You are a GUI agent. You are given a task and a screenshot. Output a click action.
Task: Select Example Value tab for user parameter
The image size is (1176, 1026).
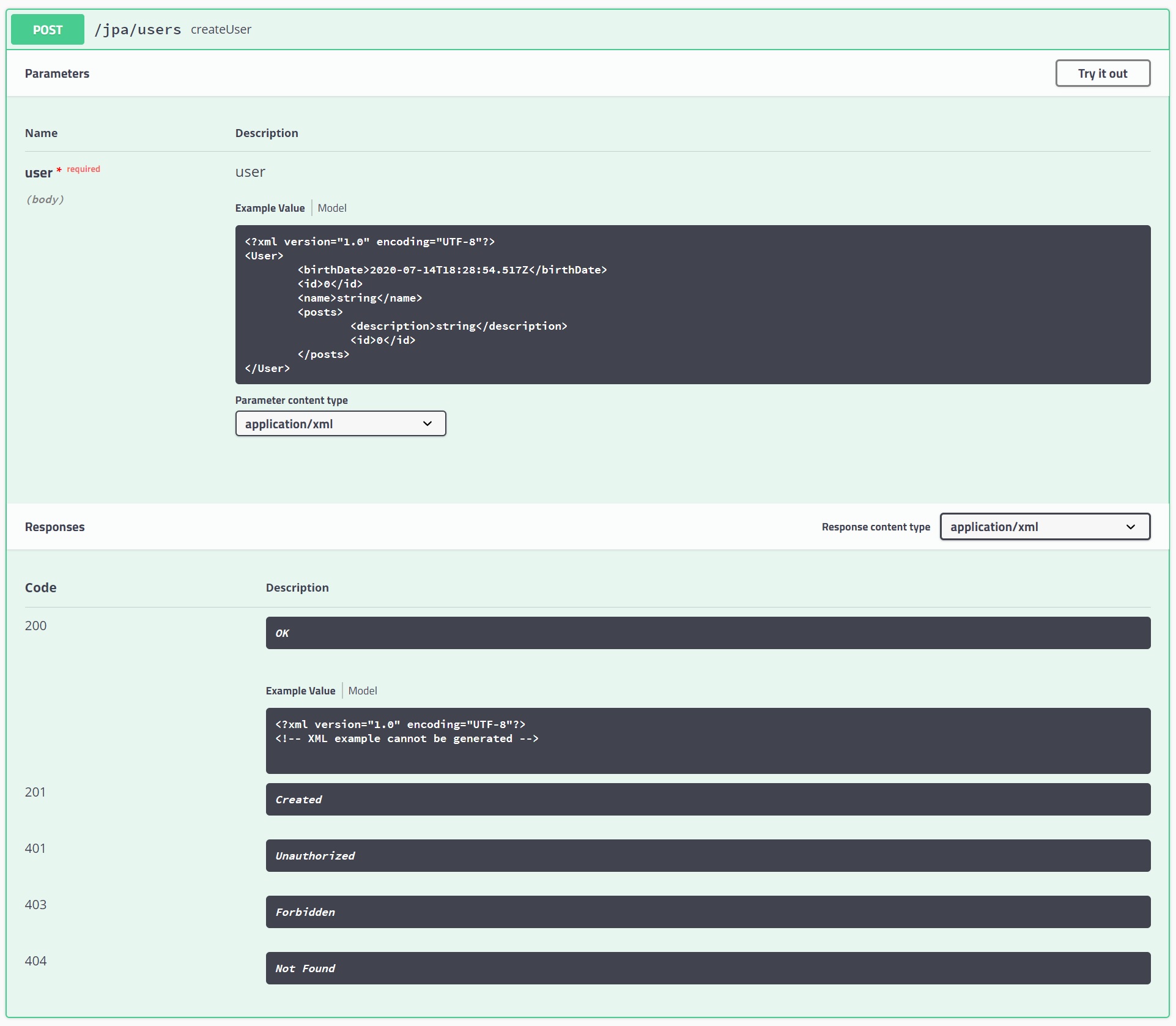[270, 208]
